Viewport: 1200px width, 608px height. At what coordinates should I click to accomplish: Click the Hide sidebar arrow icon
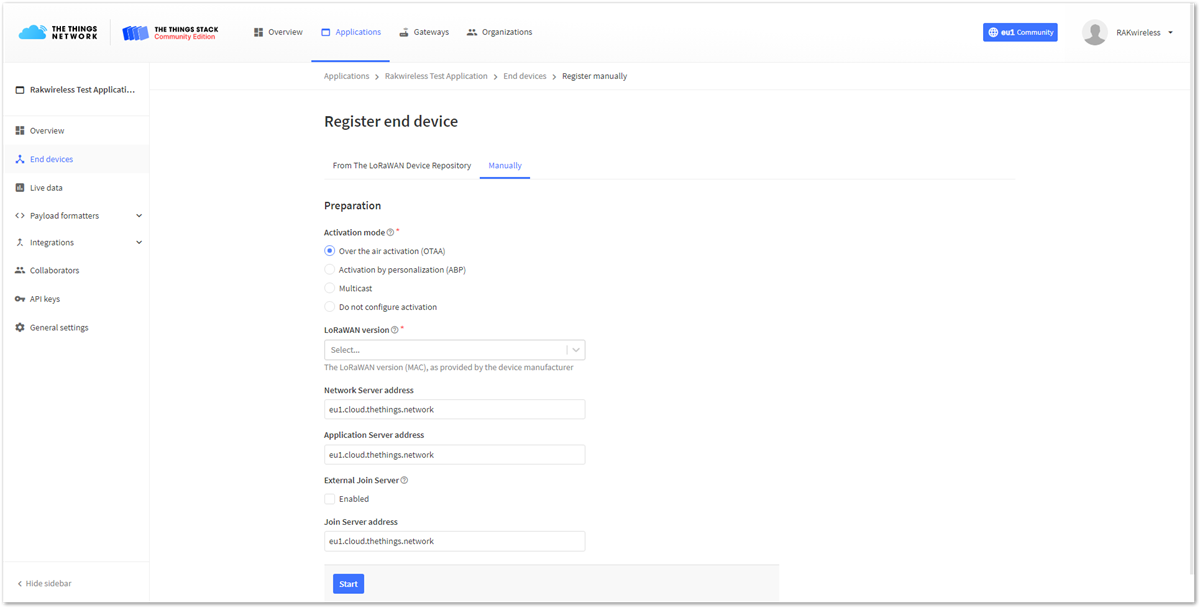pyautogui.click(x=20, y=584)
